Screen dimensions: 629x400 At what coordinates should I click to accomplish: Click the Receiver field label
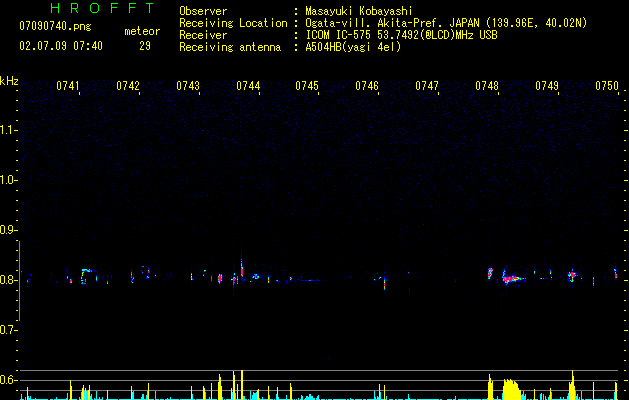click(203, 35)
